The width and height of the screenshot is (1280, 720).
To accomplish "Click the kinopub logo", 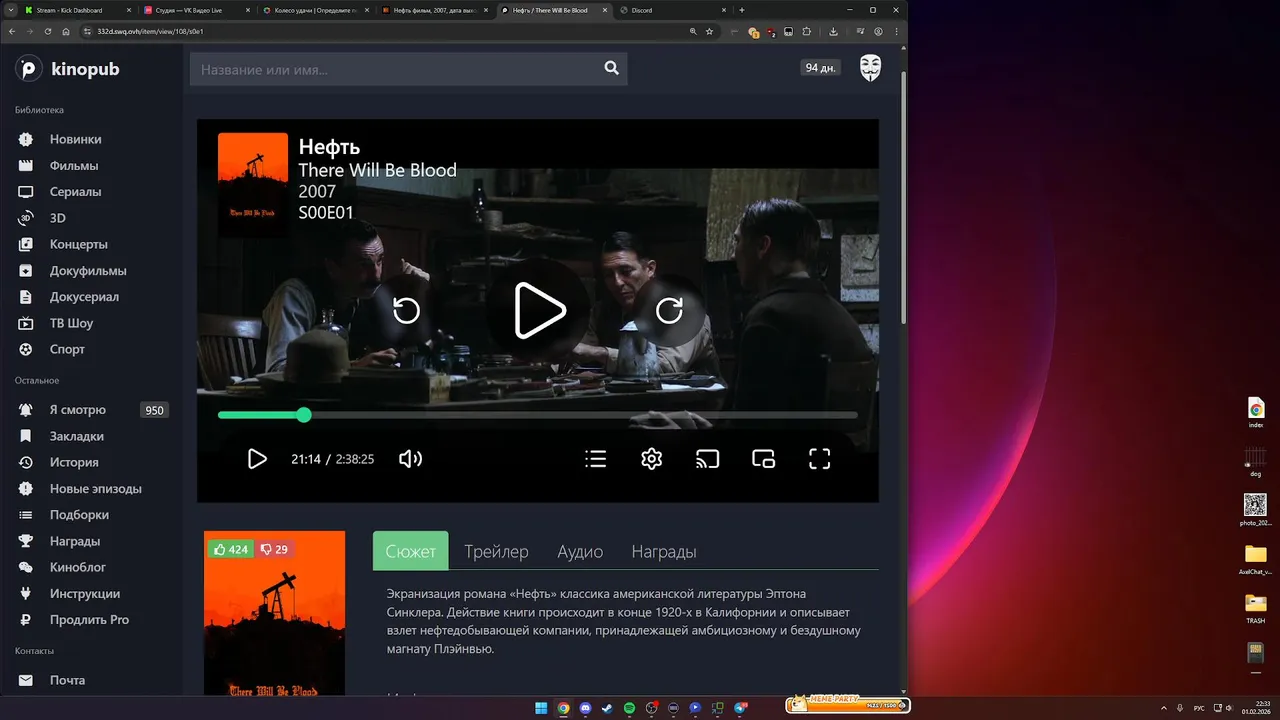I will [67, 69].
